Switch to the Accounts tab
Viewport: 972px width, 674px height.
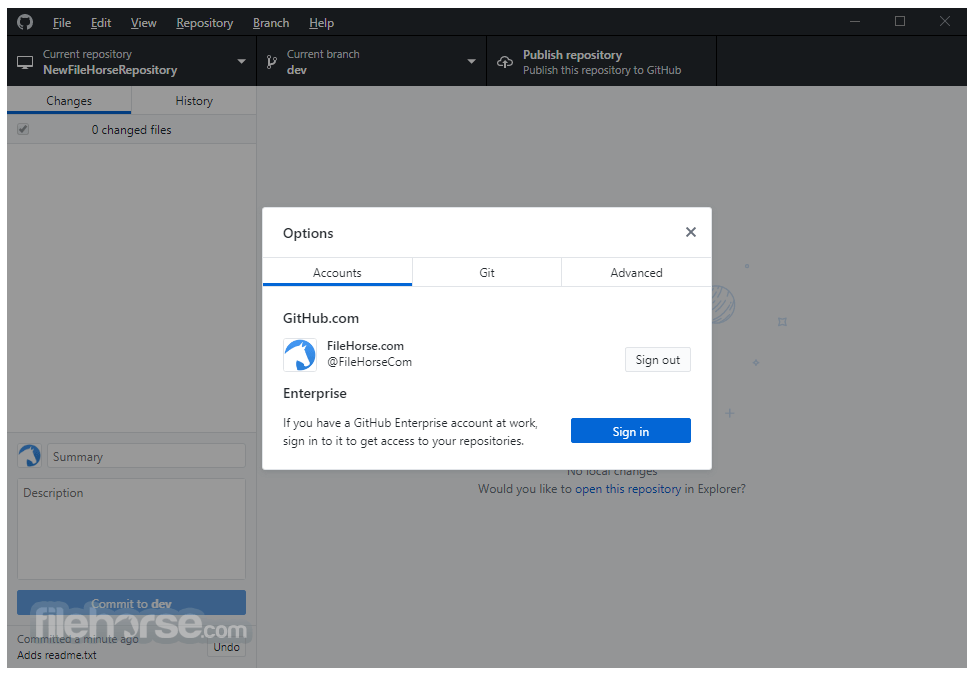point(337,272)
